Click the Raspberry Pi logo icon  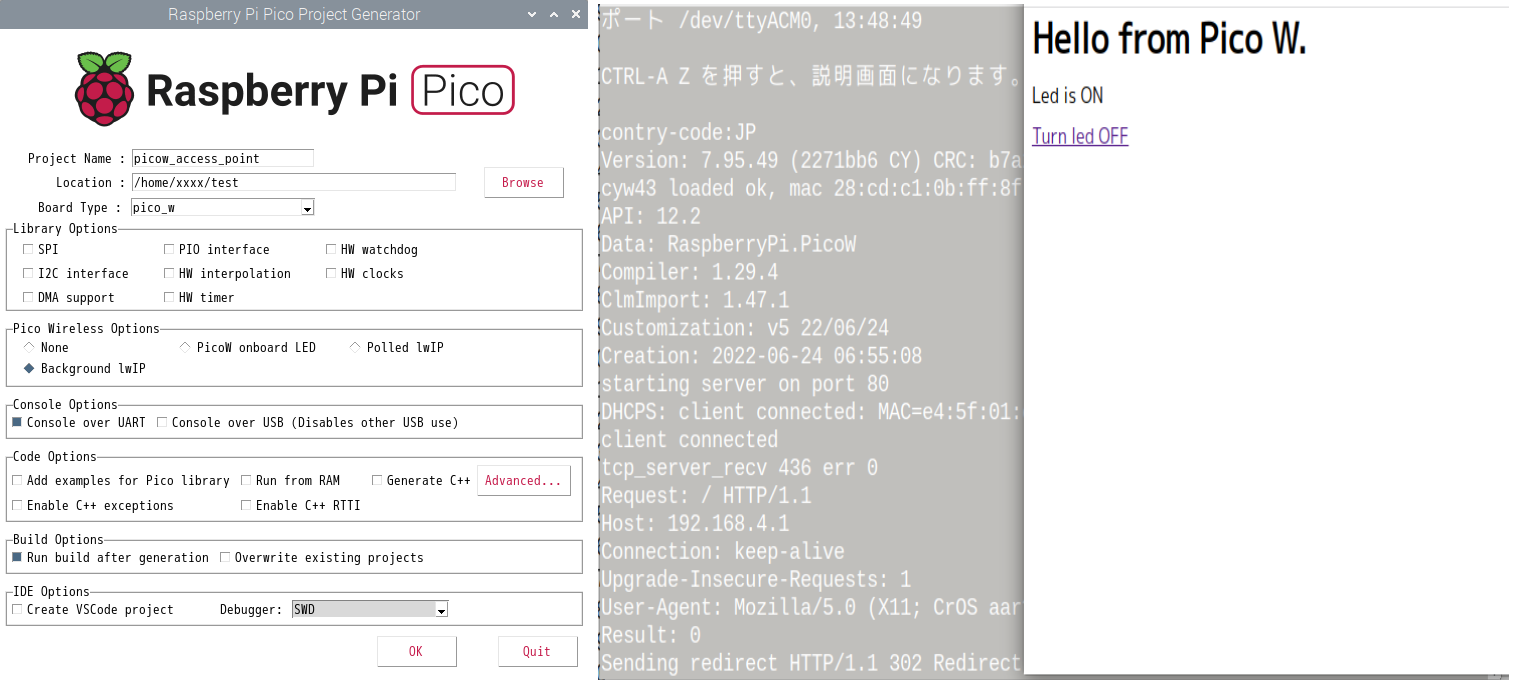(104, 90)
